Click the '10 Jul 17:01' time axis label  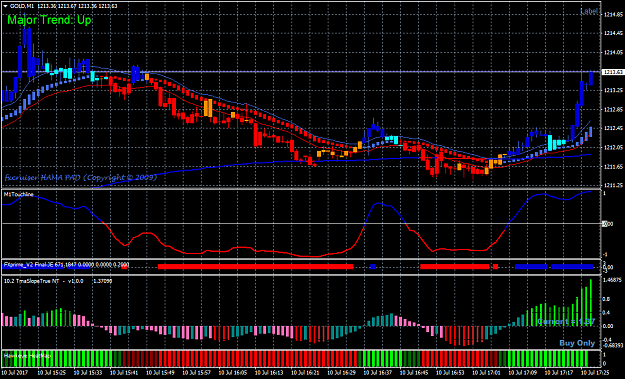click(x=487, y=373)
